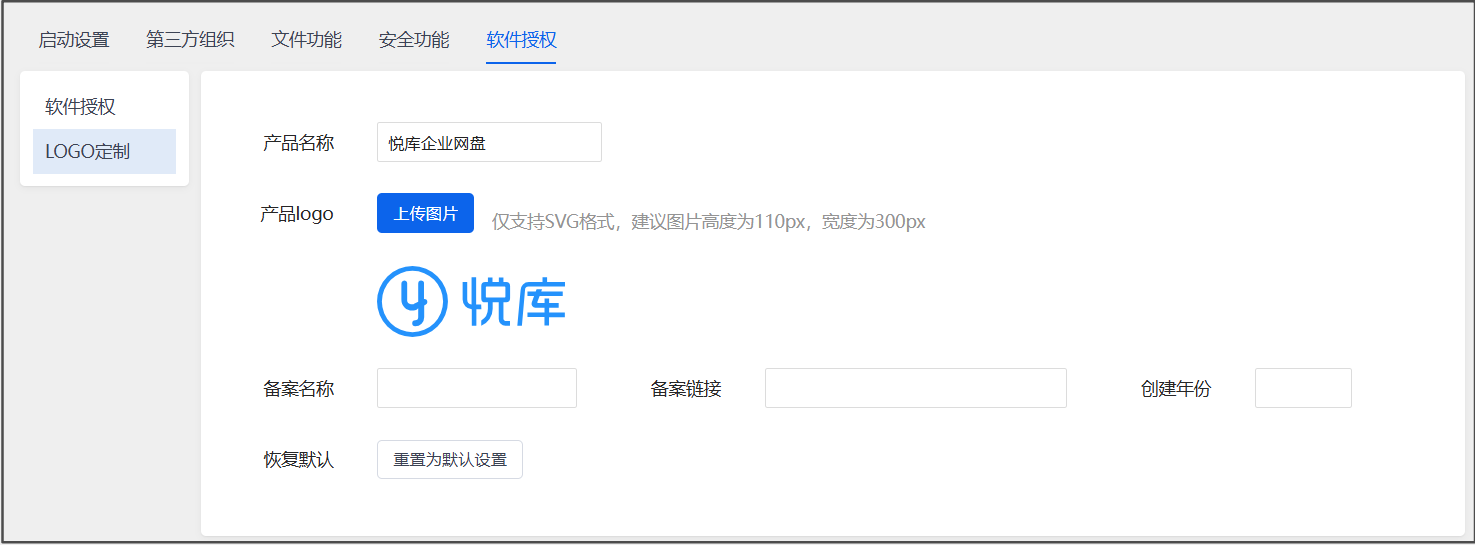1475x545 pixels.
Task: Click the 产品名称 label
Action: tap(298, 143)
